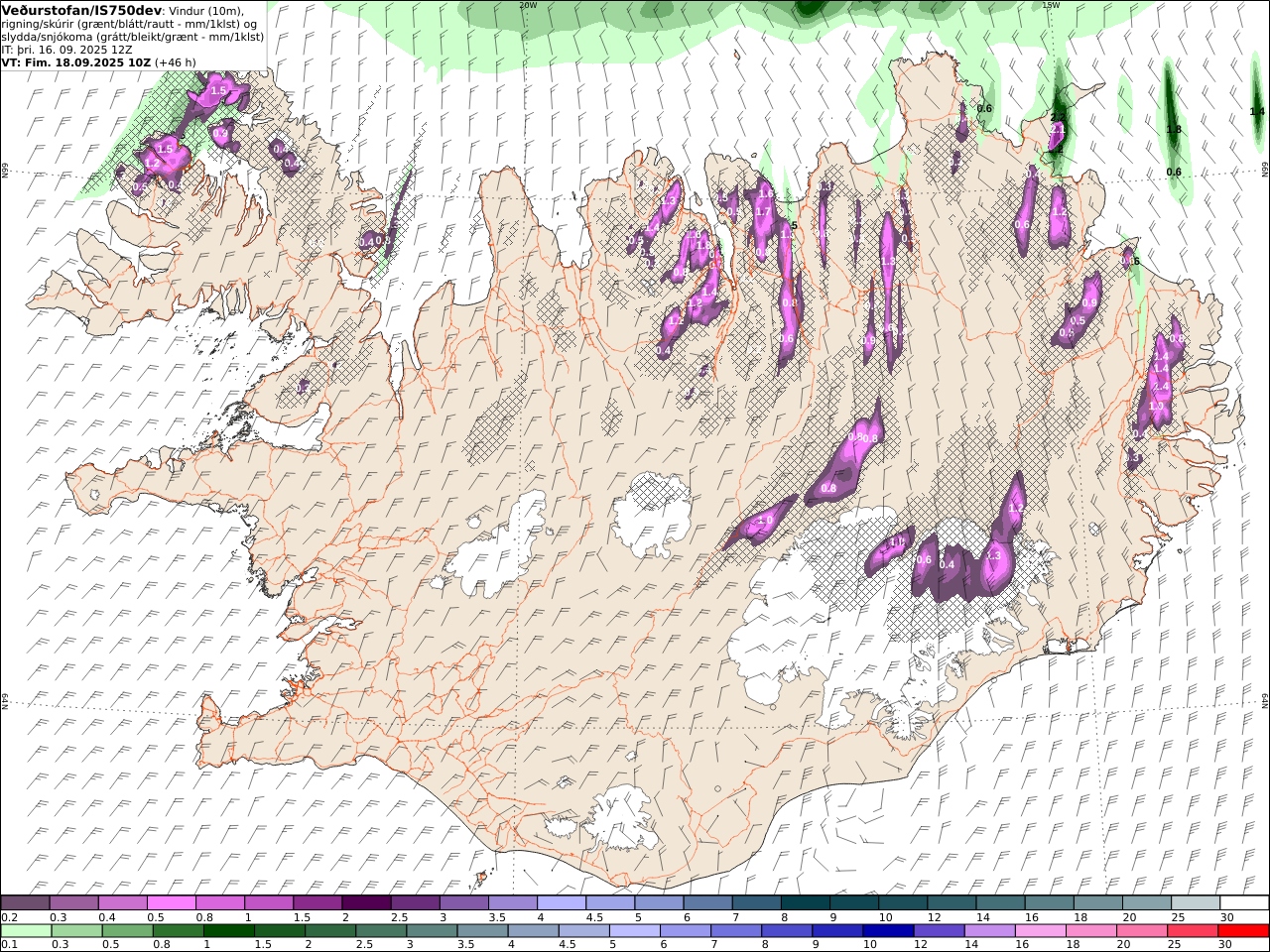Click the upper legend swatch between 1.5 and 2

pos(317,903)
